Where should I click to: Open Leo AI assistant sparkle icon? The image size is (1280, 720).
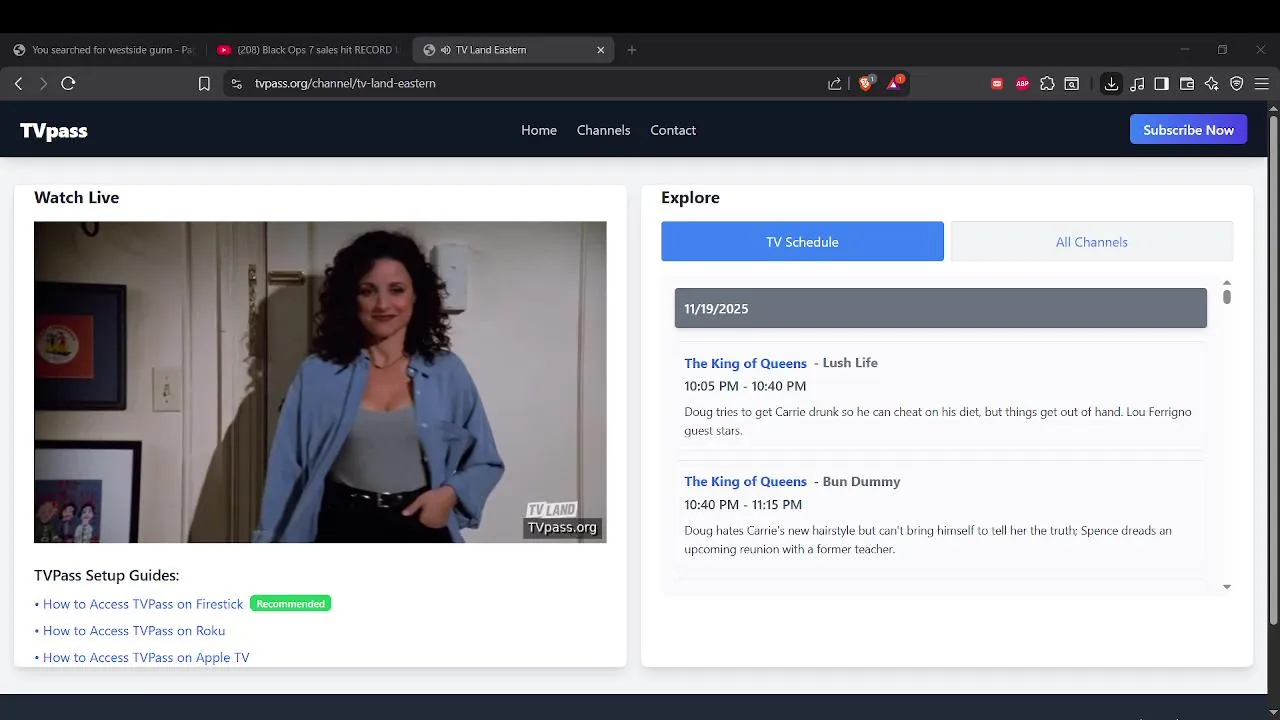(x=1212, y=84)
